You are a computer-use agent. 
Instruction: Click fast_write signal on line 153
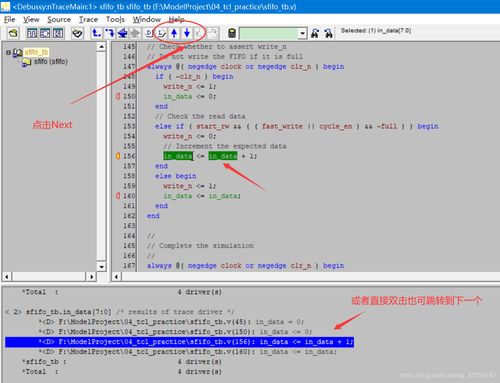pyautogui.click(x=282, y=126)
